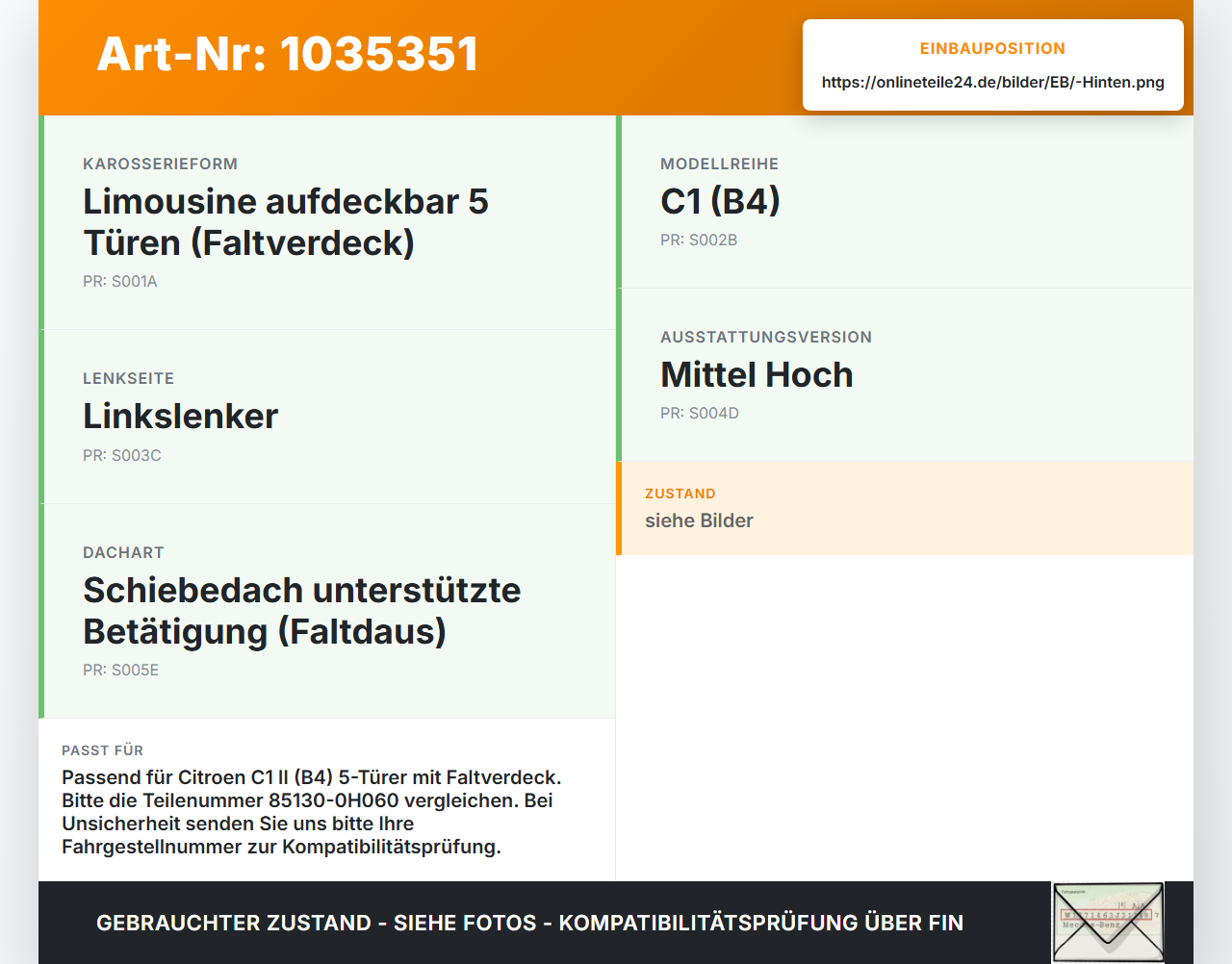The image size is (1232, 964).
Task: Open the Hinten.png Einbauposition link
Action: (992, 83)
